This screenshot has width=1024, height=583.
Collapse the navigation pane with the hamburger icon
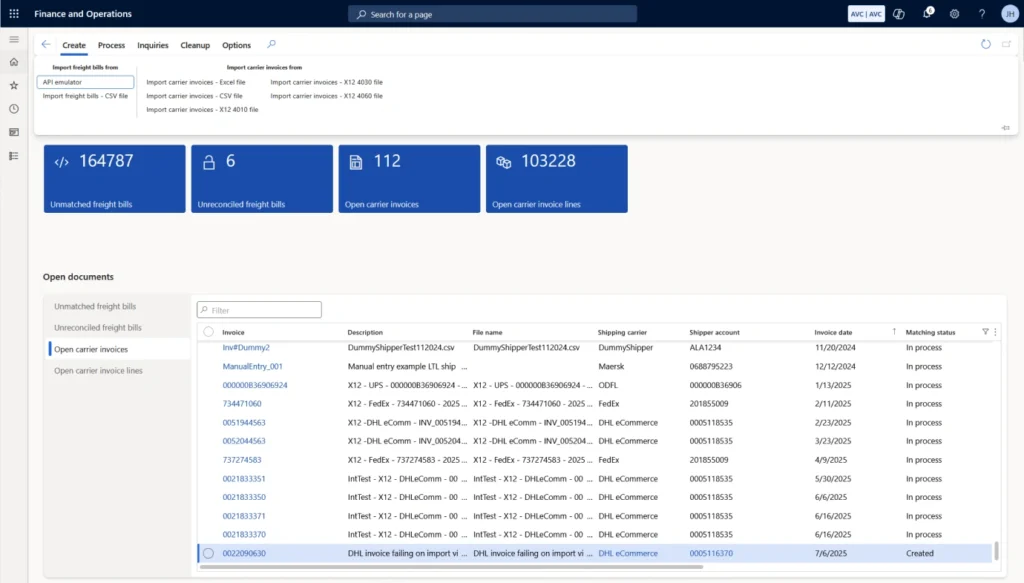14,39
